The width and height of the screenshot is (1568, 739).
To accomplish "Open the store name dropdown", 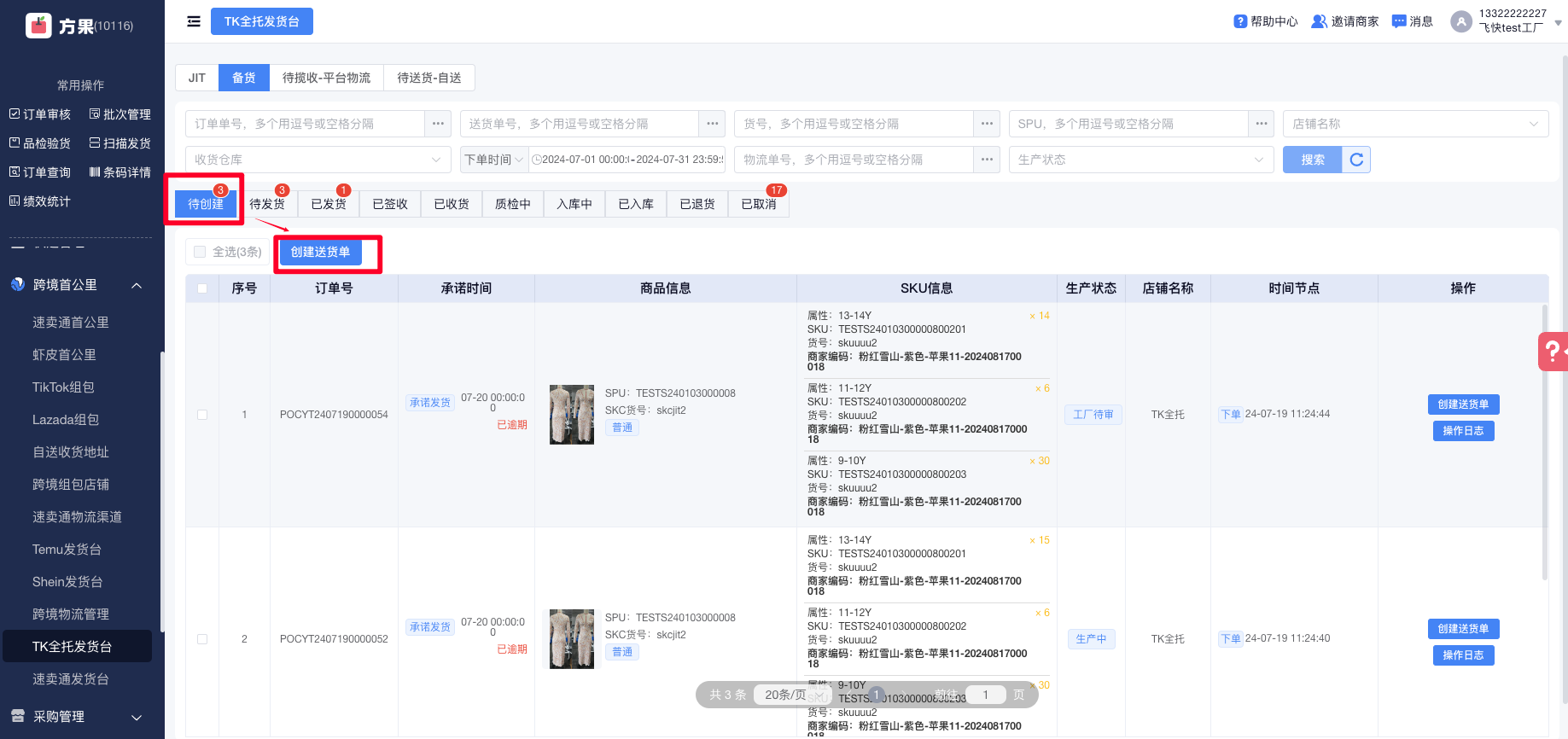I will [1414, 124].
